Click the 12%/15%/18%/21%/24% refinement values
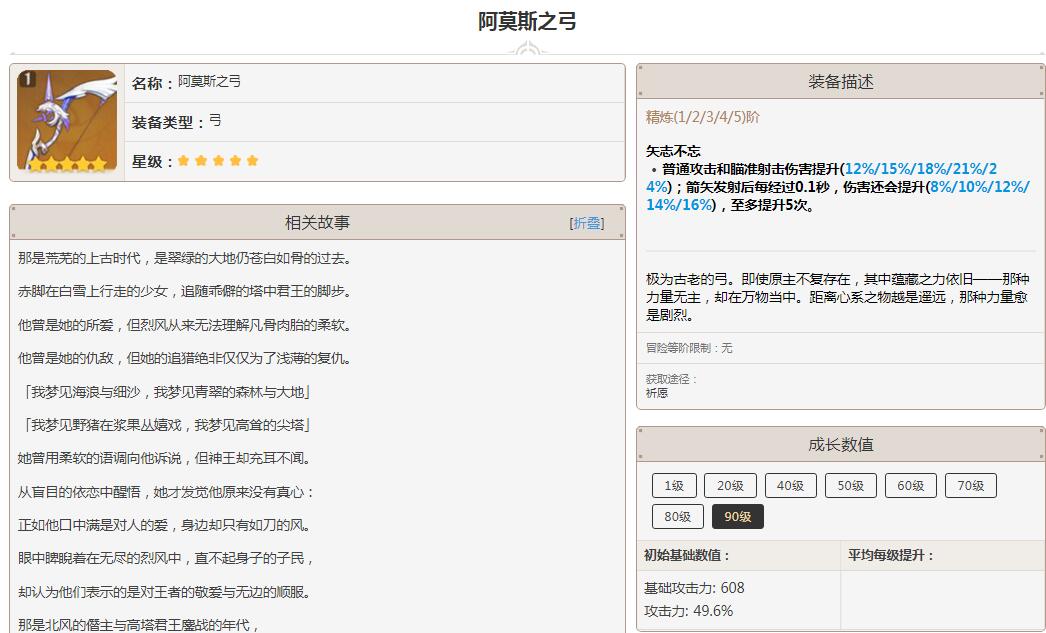 821,178
